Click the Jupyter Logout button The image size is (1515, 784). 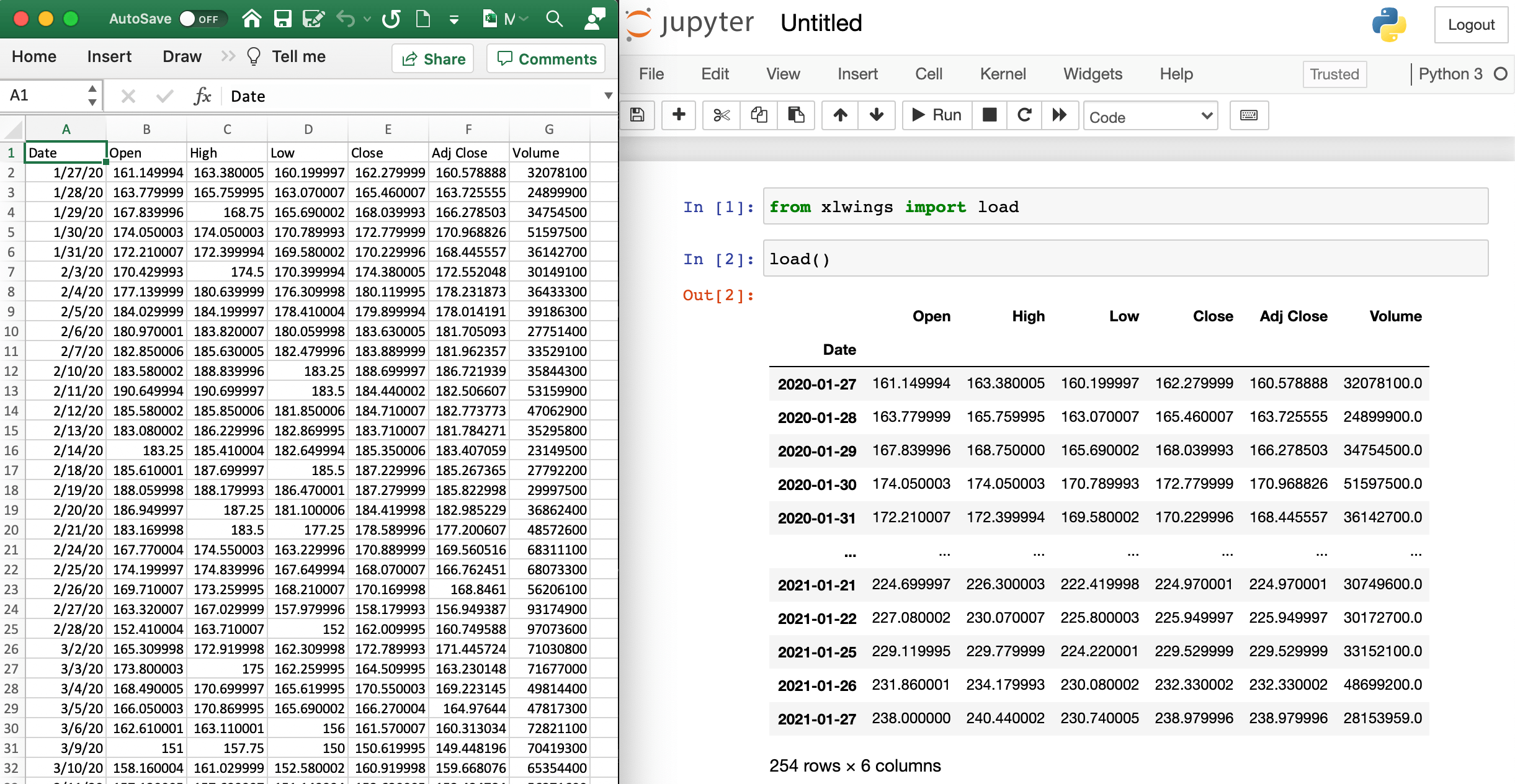pos(1471,25)
